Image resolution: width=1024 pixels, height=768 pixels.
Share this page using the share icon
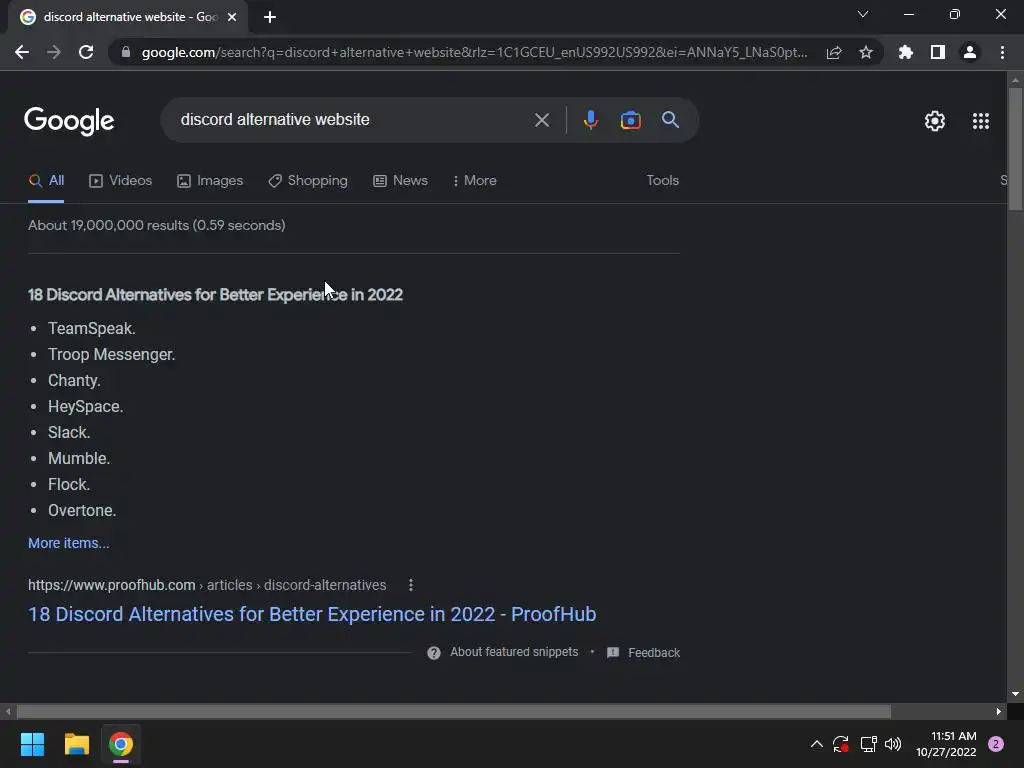(x=834, y=52)
